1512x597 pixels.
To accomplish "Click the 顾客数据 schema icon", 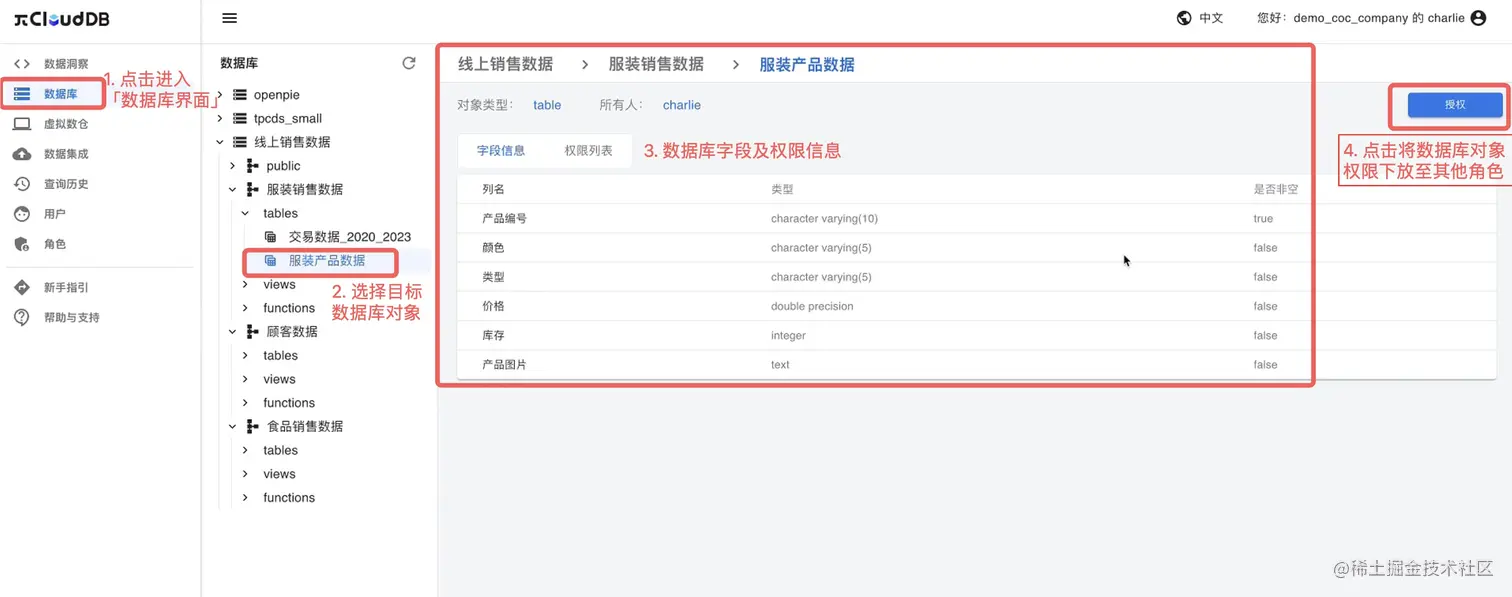I will click(252, 332).
